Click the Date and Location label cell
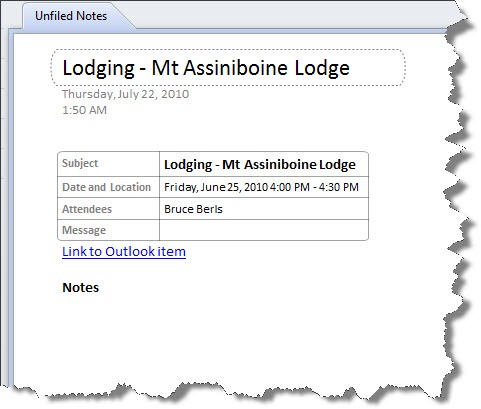The height and width of the screenshot is (409, 481). pos(109,187)
